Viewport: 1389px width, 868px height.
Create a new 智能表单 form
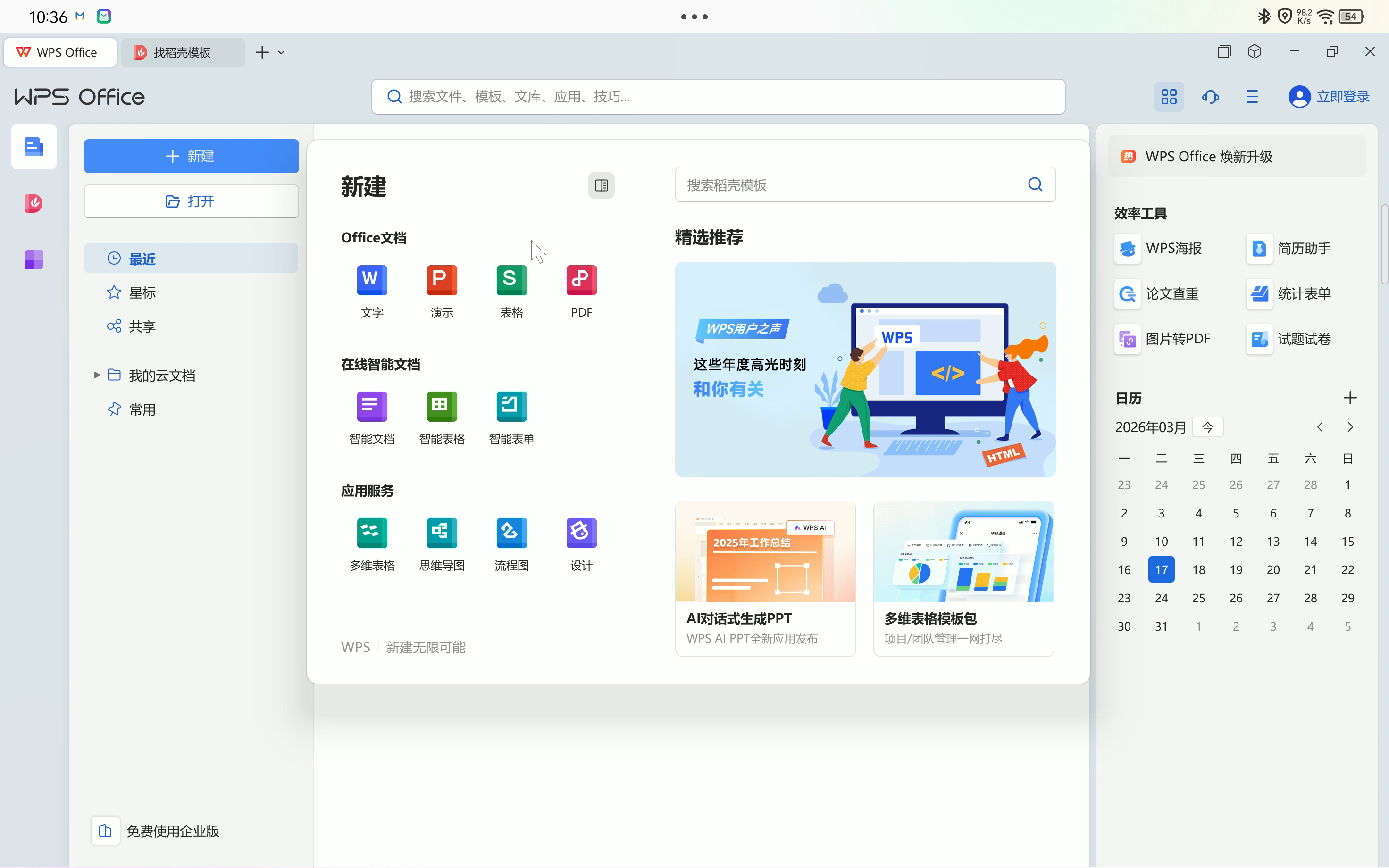click(x=511, y=407)
